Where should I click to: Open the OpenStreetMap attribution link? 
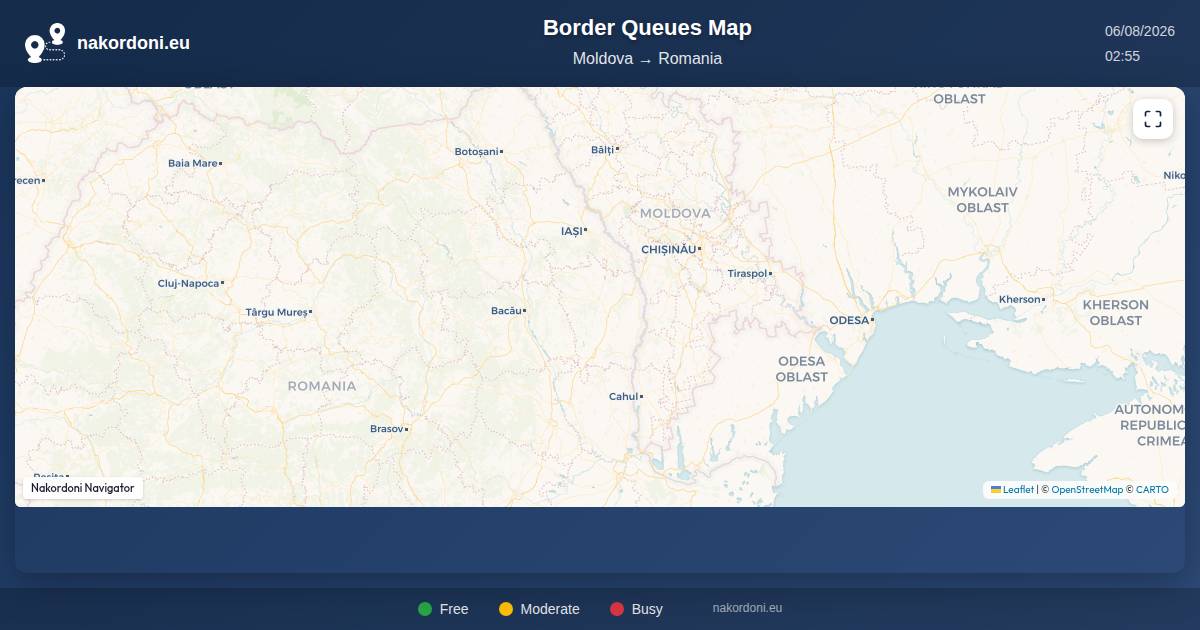[1087, 490]
